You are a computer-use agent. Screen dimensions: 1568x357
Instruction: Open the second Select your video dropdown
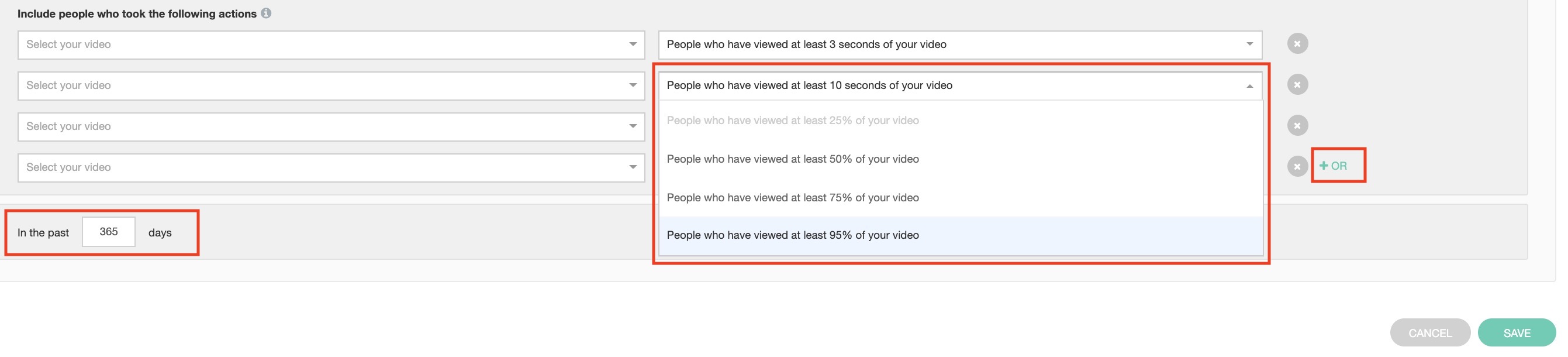pyautogui.click(x=330, y=85)
